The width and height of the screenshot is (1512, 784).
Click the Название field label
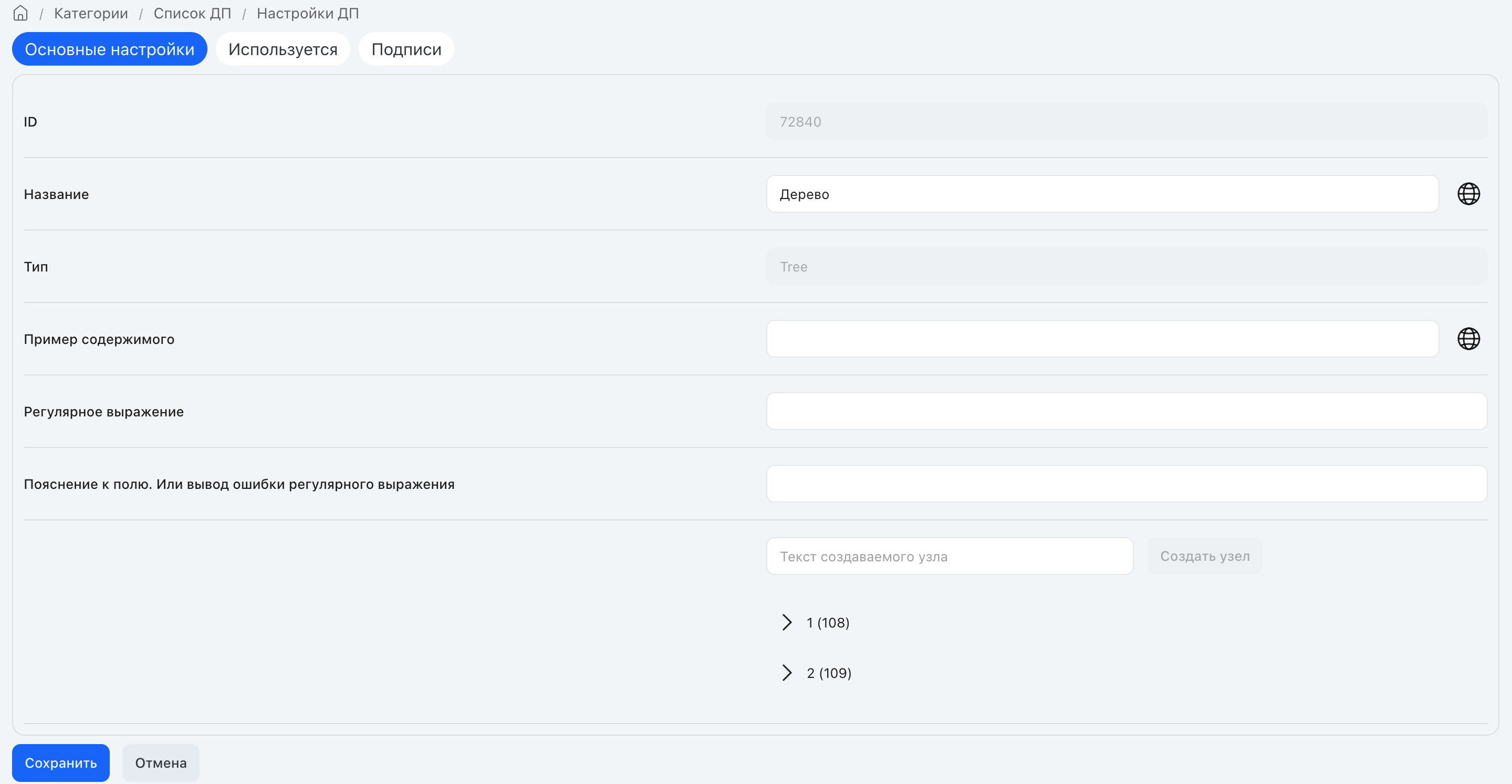tap(56, 194)
